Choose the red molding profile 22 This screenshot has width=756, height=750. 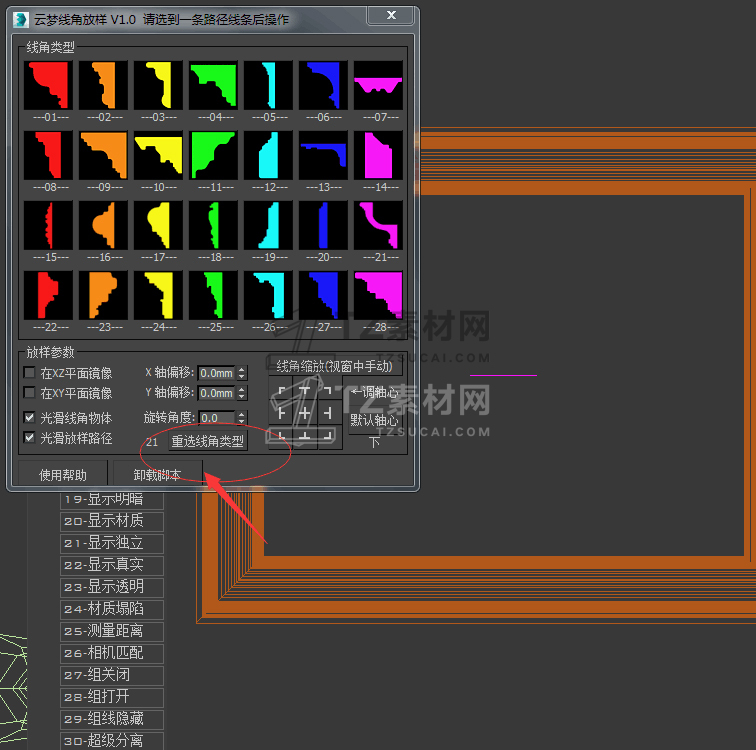pos(48,295)
